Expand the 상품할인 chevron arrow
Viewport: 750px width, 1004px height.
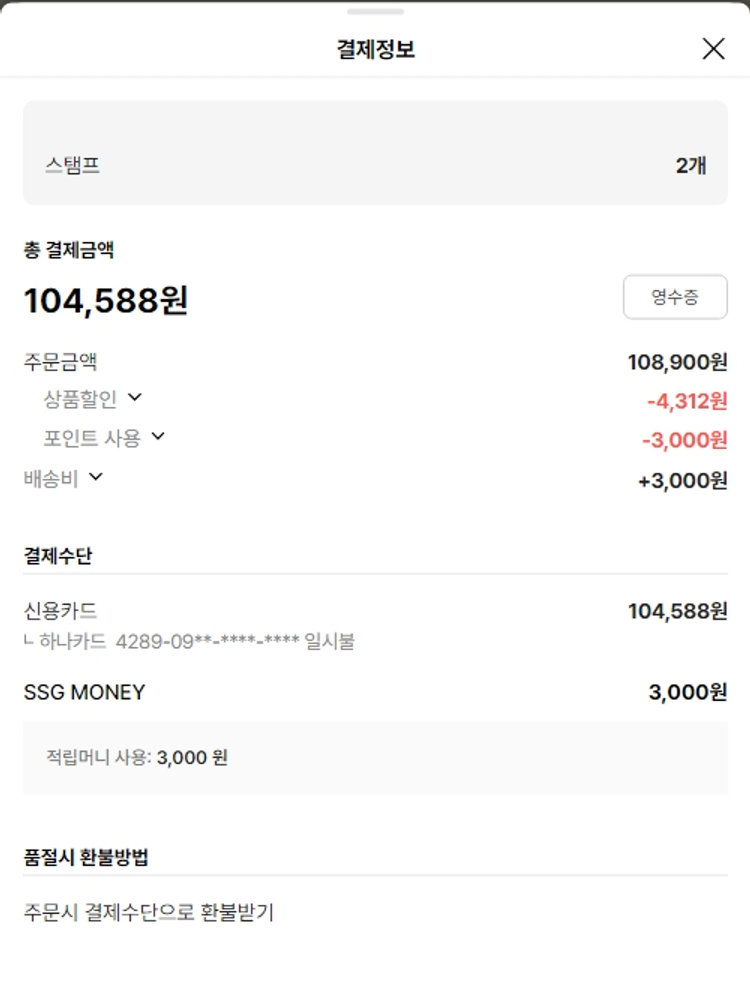(135, 397)
